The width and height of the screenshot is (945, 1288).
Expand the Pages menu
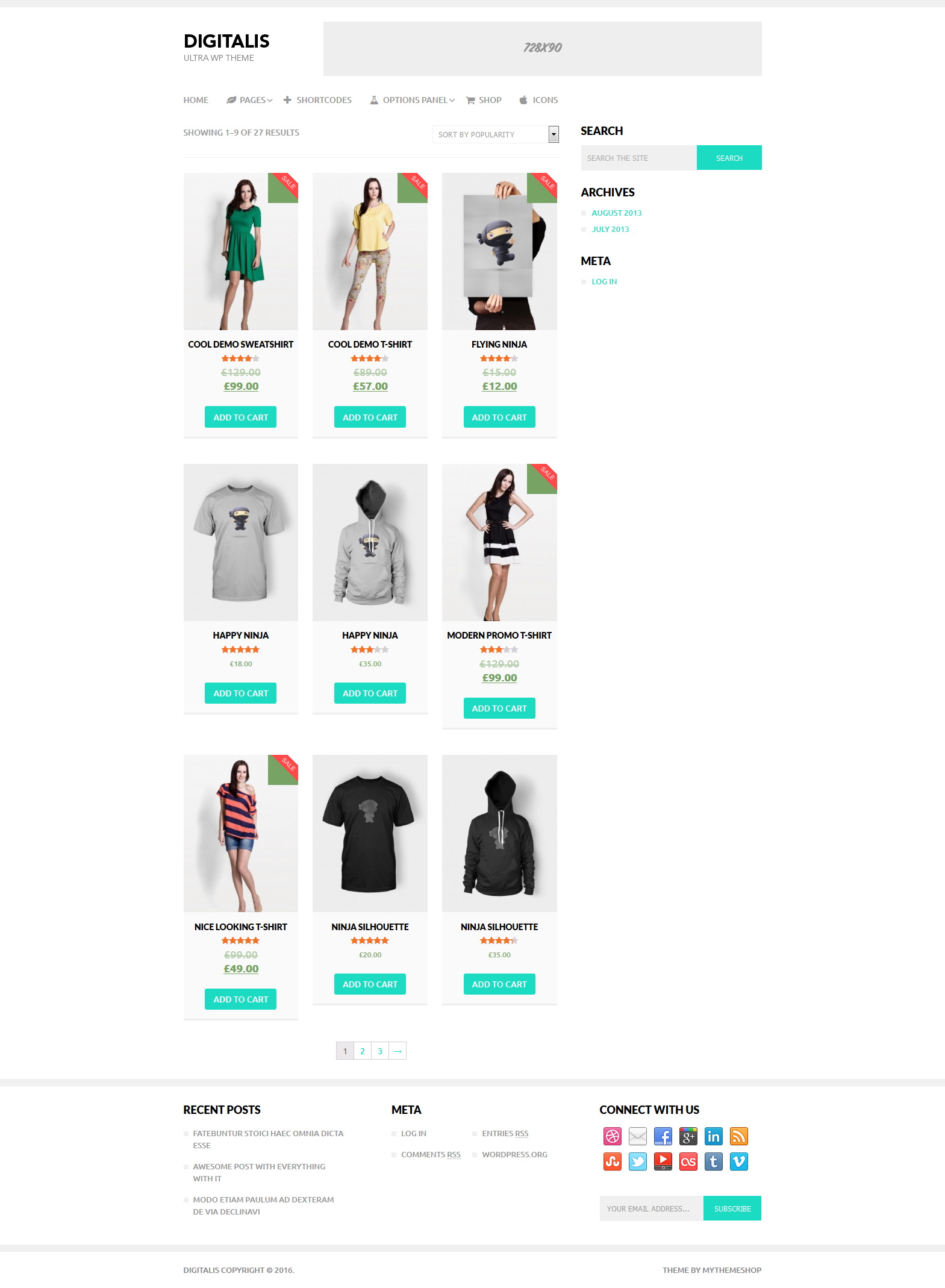(249, 100)
